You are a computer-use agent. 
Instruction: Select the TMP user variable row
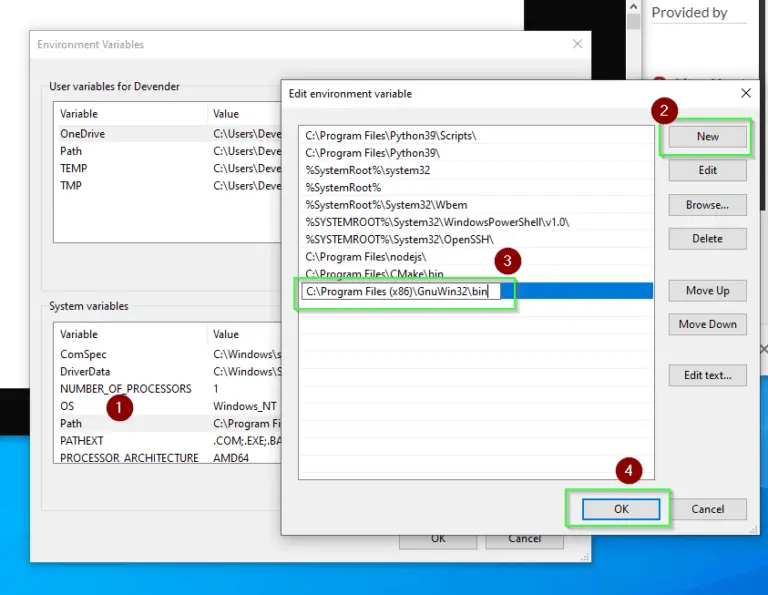click(168, 186)
